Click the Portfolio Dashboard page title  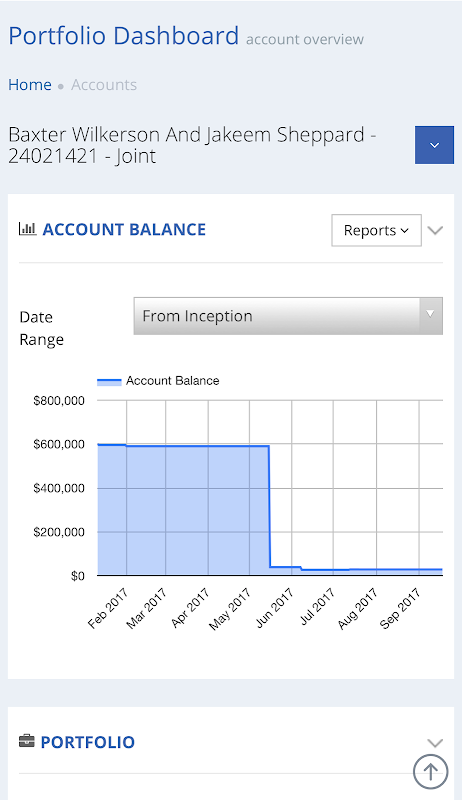pos(123,36)
